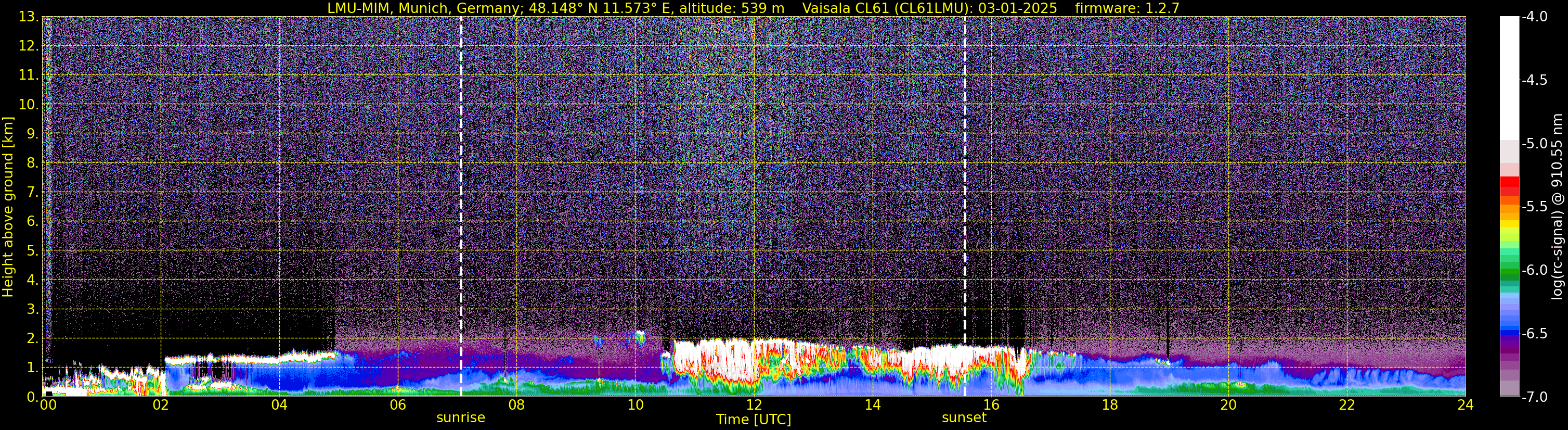Click the '12.' height tick label
1568x430 pixels.
[29, 46]
